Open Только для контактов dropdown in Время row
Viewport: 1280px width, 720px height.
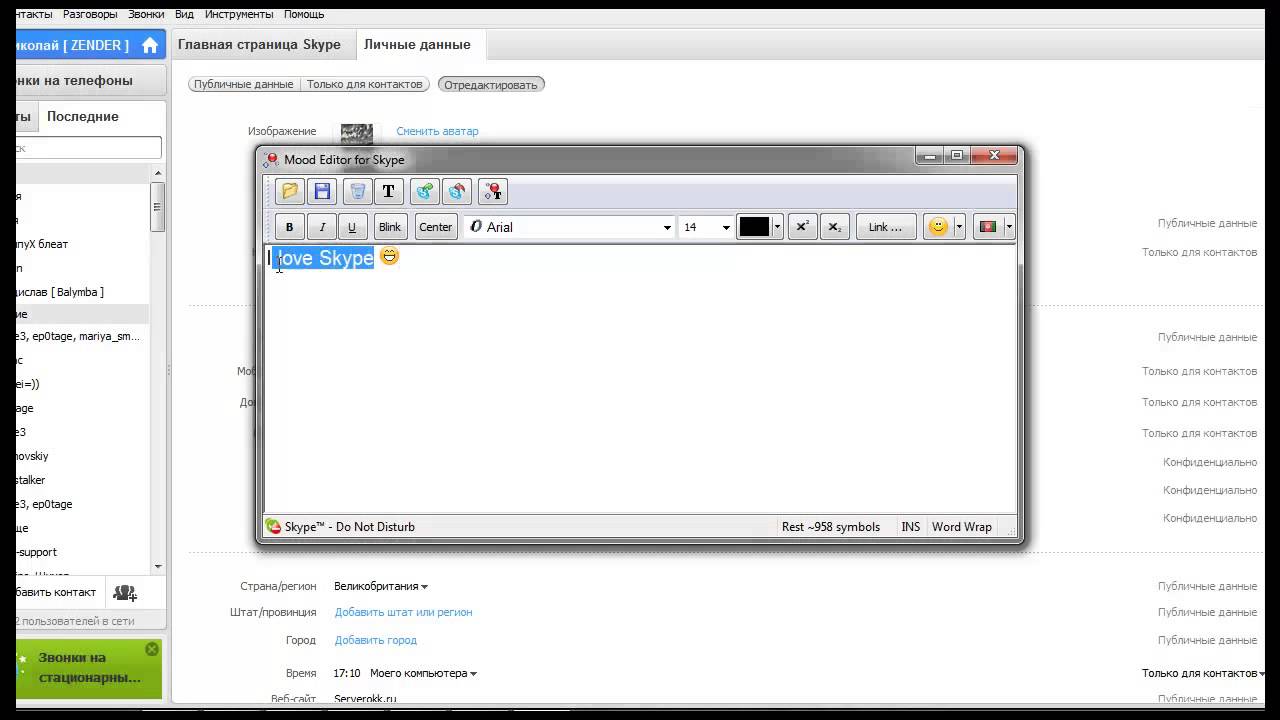click(x=1204, y=673)
